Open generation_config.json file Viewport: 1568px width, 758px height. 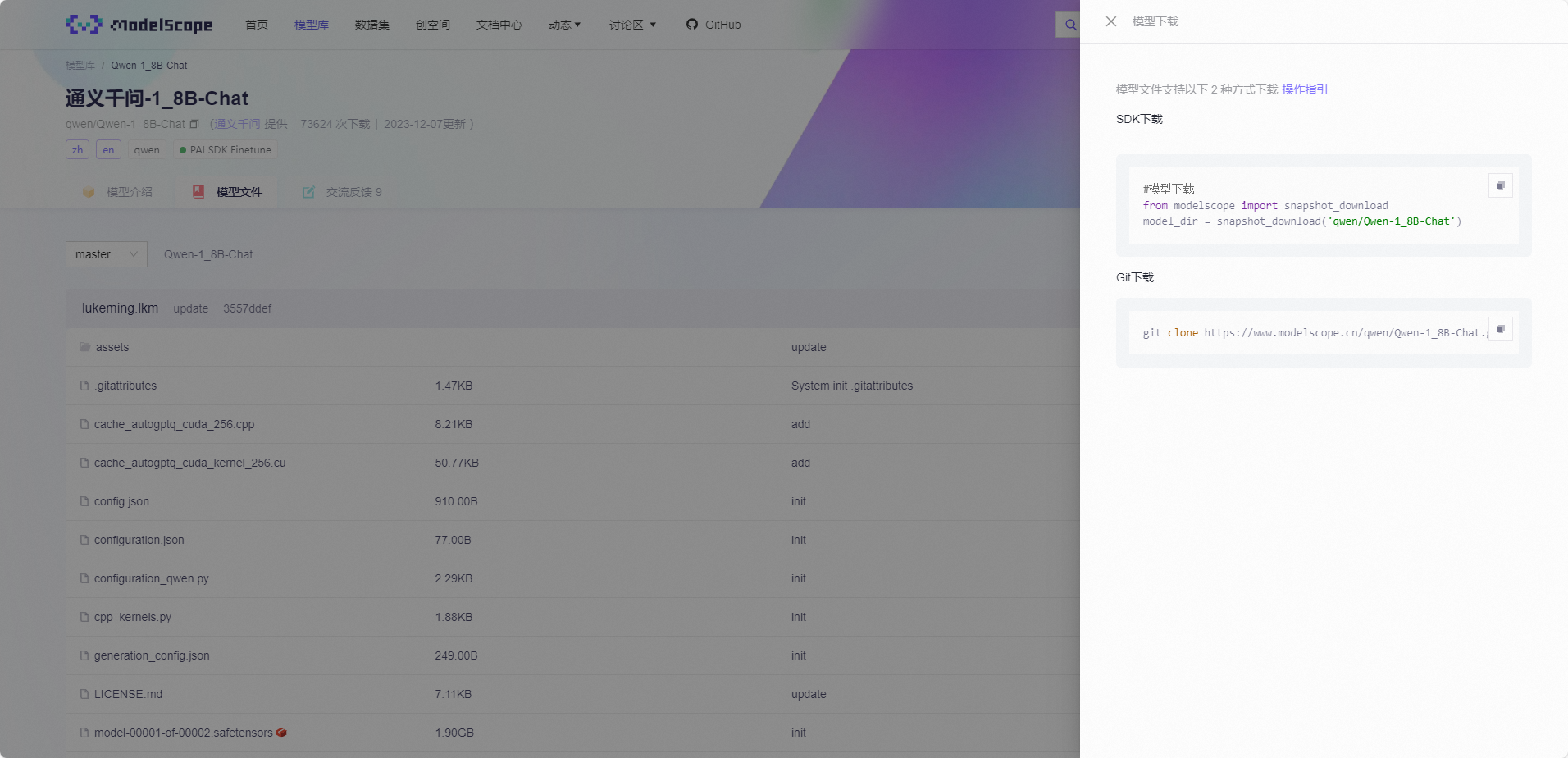coord(152,655)
